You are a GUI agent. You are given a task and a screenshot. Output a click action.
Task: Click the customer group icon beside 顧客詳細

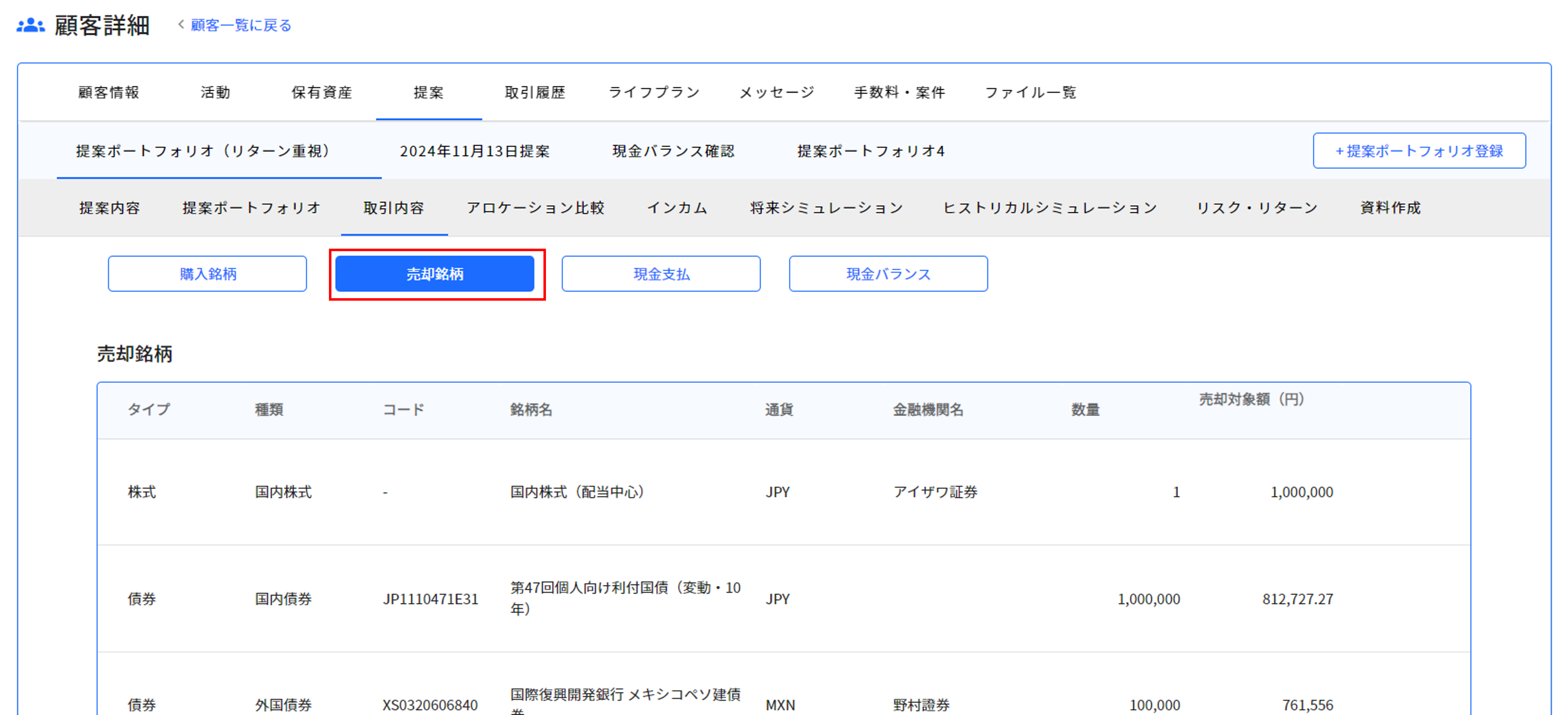[30, 26]
